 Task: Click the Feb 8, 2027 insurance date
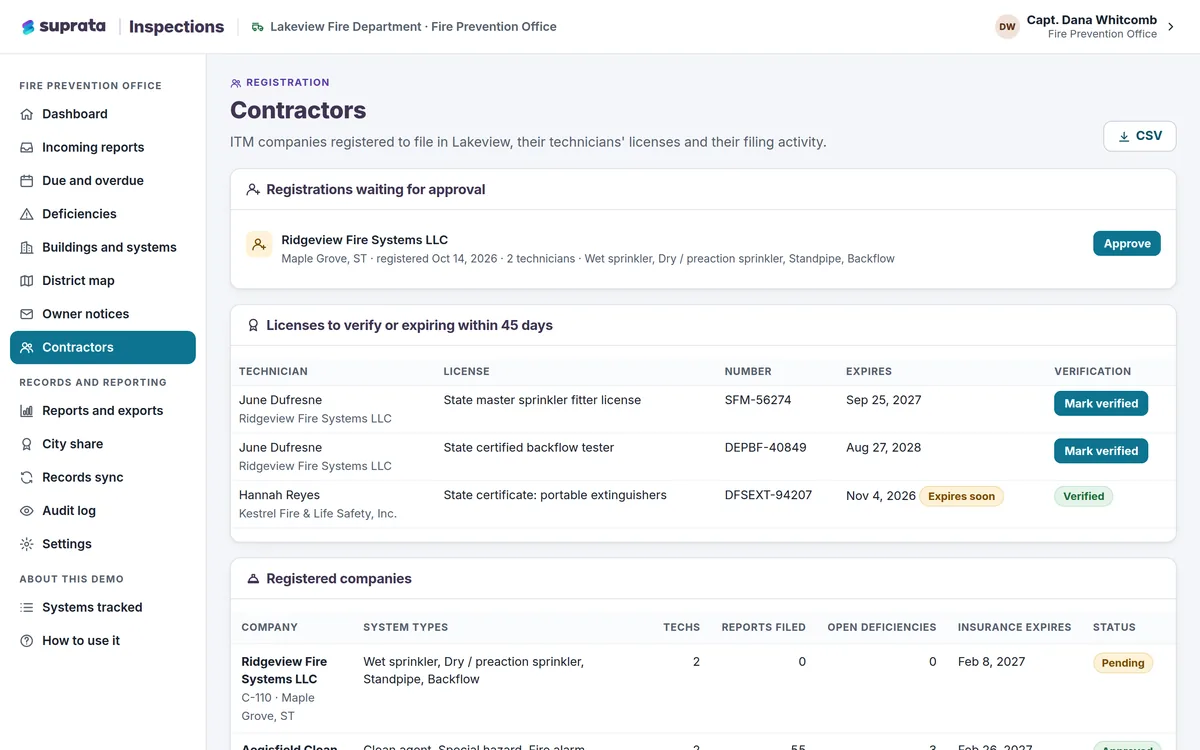tap(991, 662)
